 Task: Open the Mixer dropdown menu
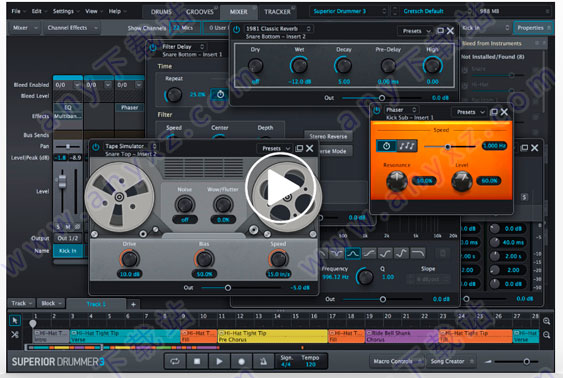24,28
